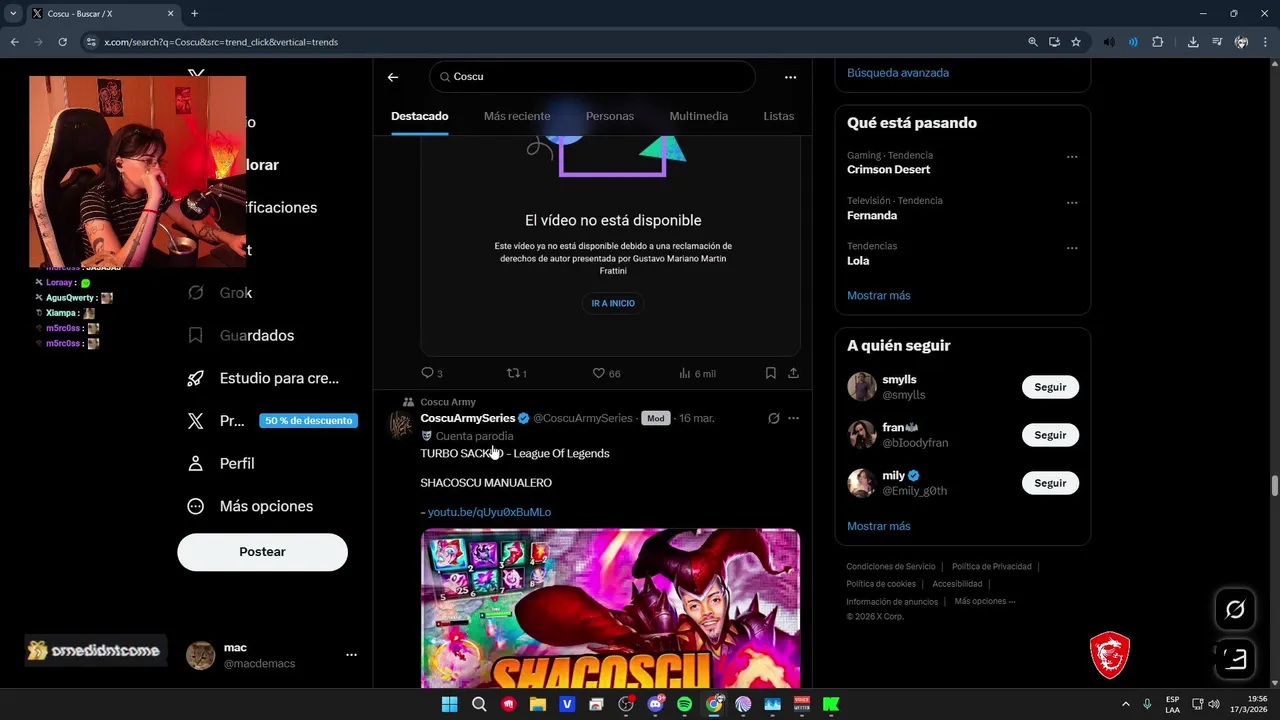Open Grok in the left sidebar
This screenshot has width=1280, height=720.
pos(220,293)
